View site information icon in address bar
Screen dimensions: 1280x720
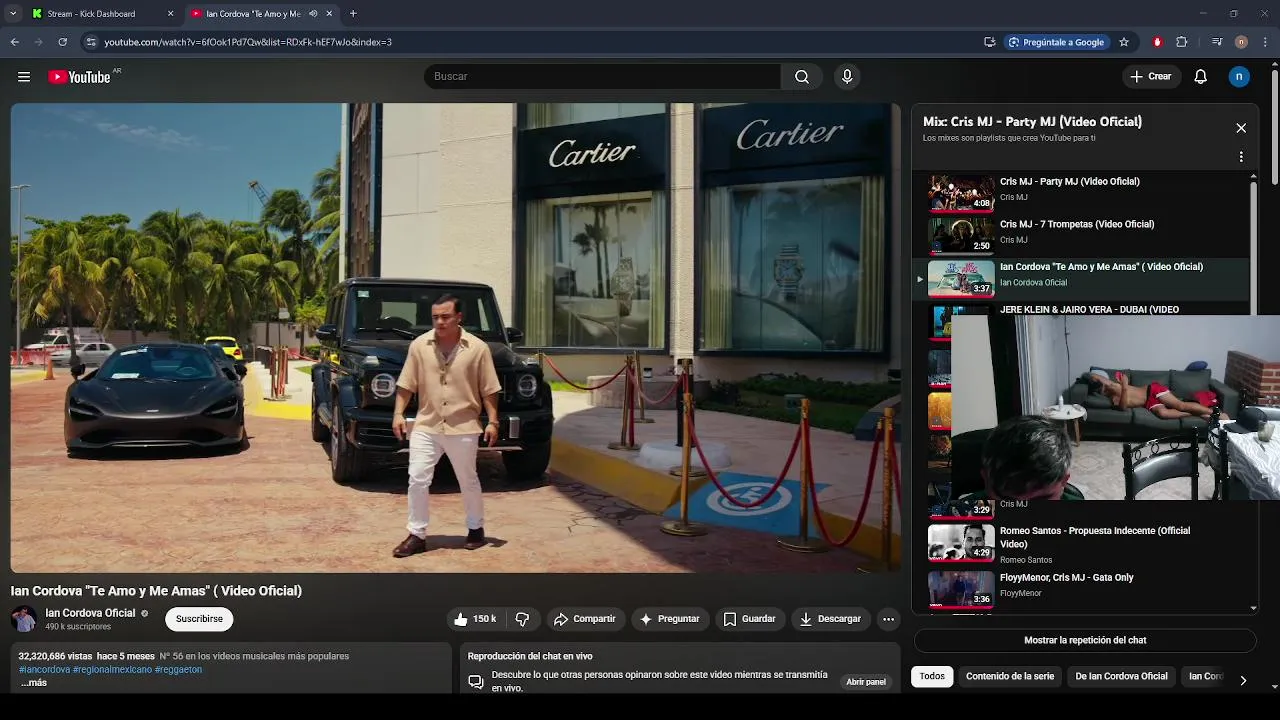tap(91, 42)
